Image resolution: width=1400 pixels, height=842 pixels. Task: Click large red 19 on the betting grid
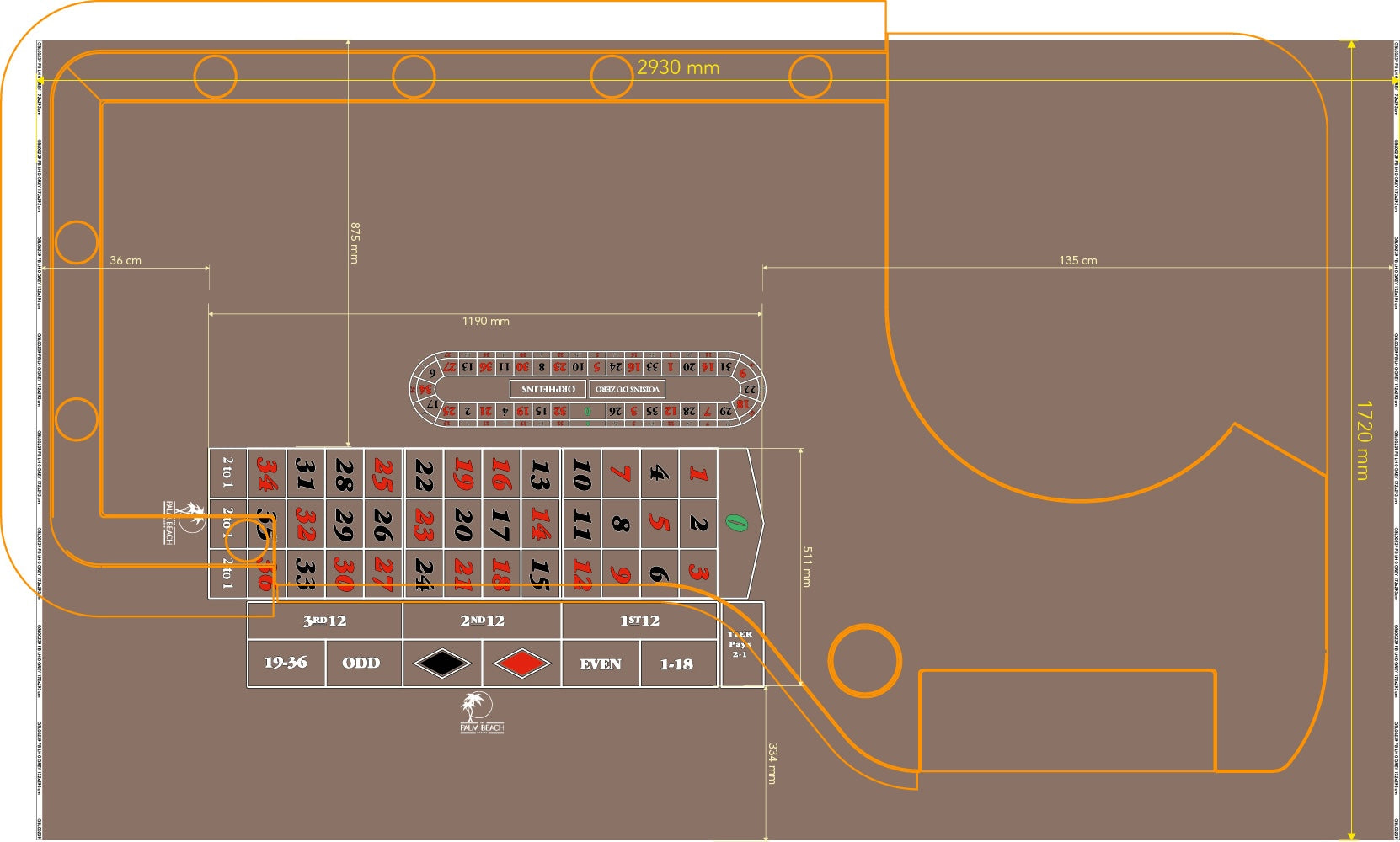tap(463, 473)
